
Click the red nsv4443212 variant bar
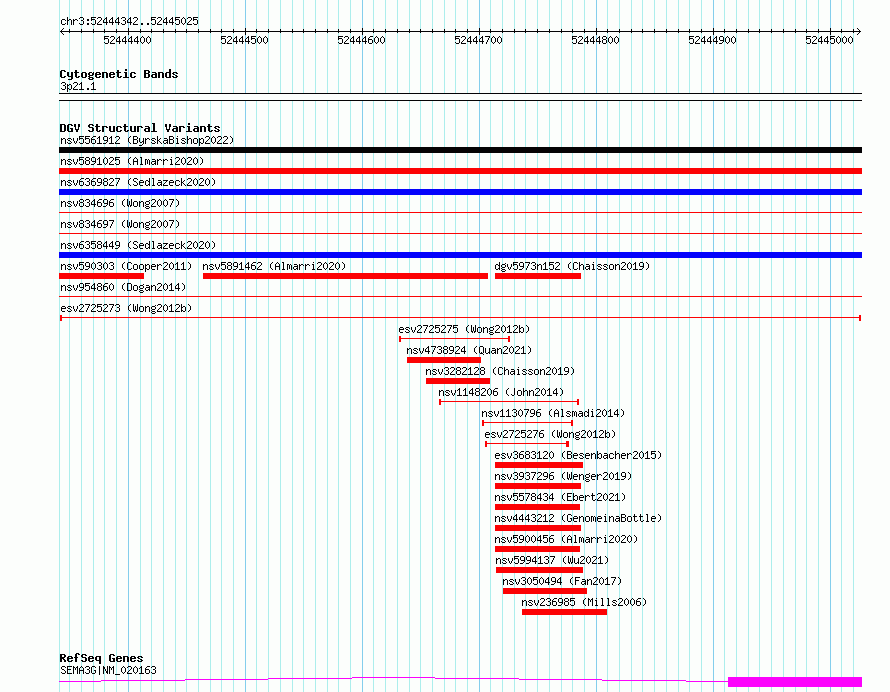[538, 529]
